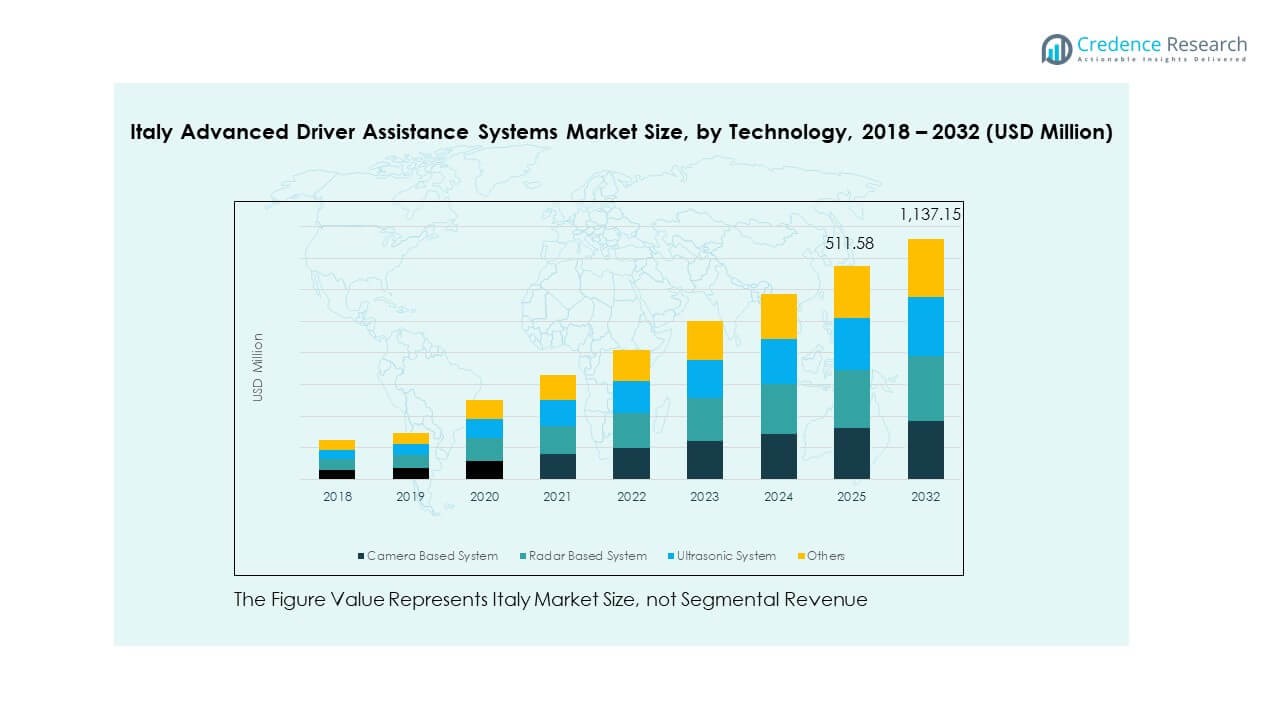The height and width of the screenshot is (720, 1280).
Task: Click the yellow Others segment of 2032 bar
Action: (925, 268)
